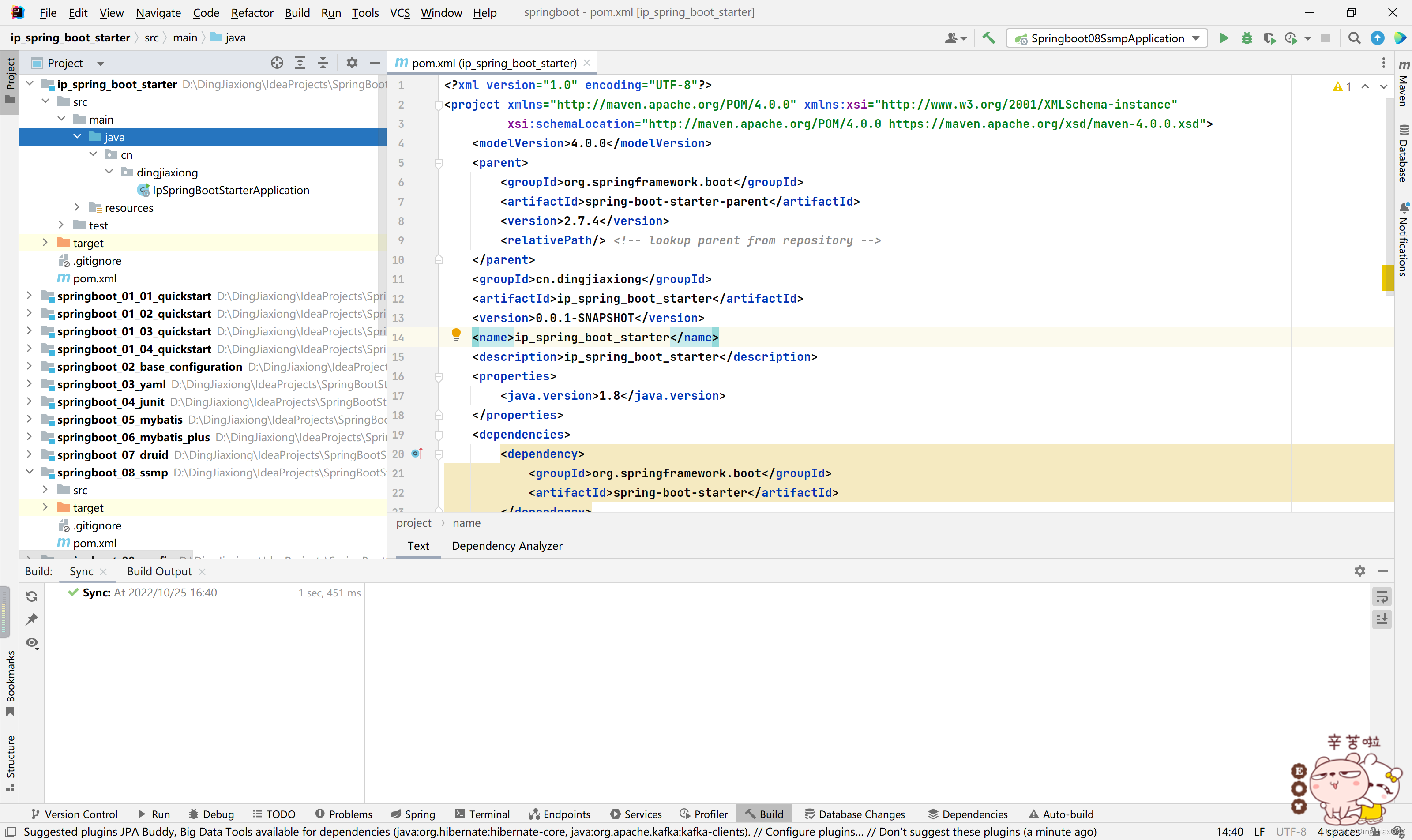Screen dimensions: 1412x840
Task: Locate opened file with crosshair icon
Action: click(277, 63)
